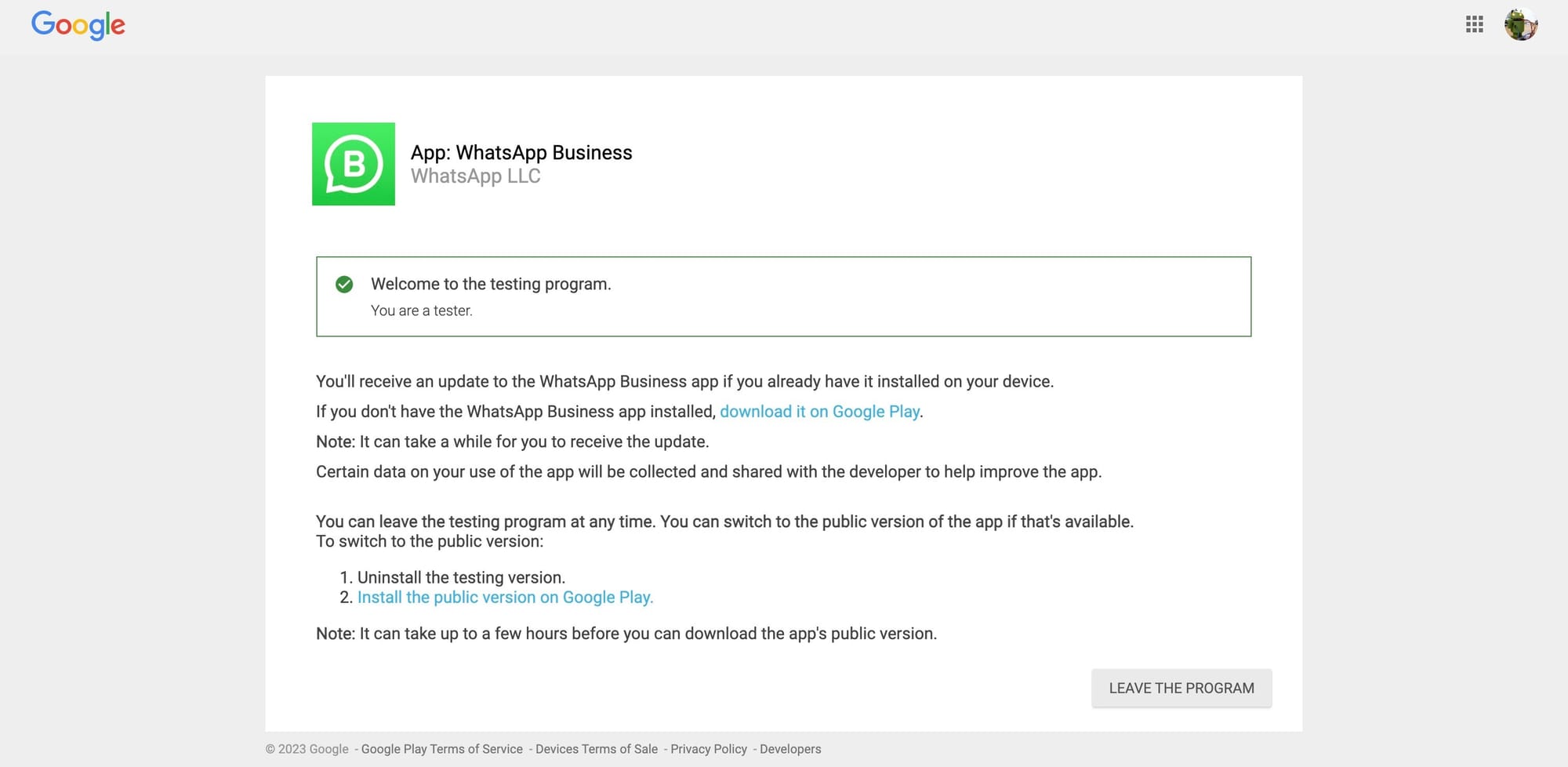Click the 'You are a tester.' text
The width and height of the screenshot is (1568, 767).
[422, 311]
